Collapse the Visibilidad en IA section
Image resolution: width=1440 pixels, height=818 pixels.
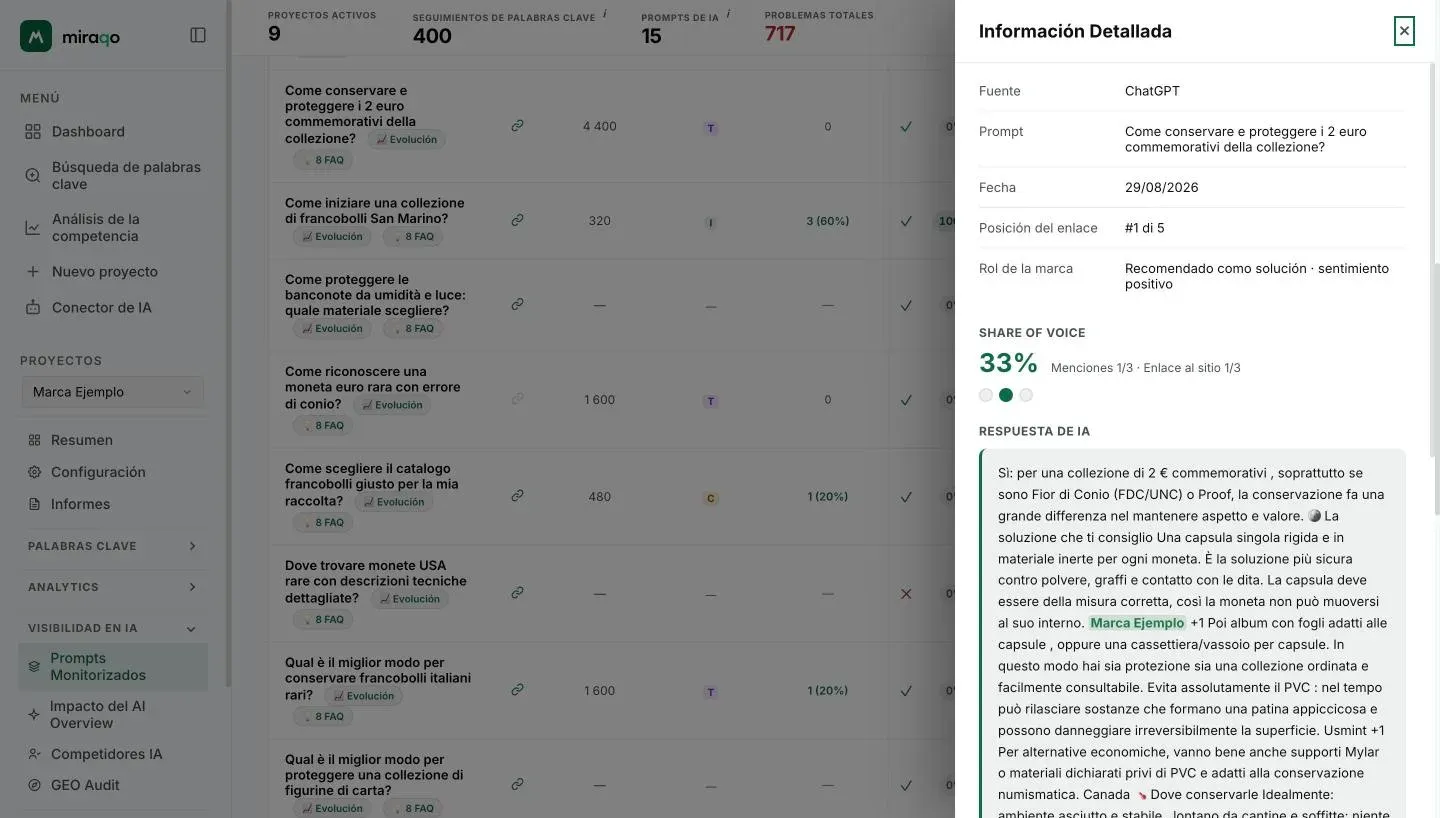(x=113, y=628)
